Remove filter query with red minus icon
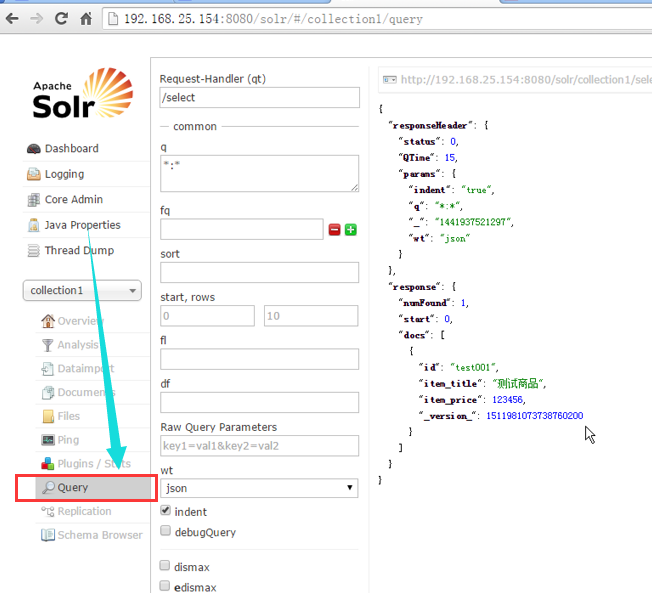The height and width of the screenshot is (593, 652). click(334, 230)
